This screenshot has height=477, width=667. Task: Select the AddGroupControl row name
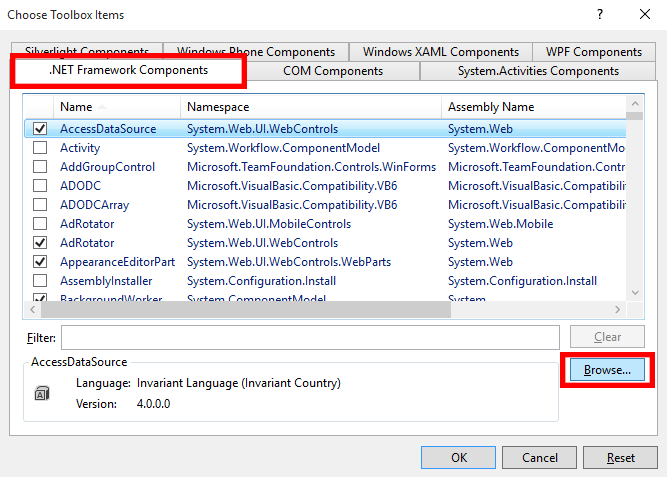pos(107,166)
